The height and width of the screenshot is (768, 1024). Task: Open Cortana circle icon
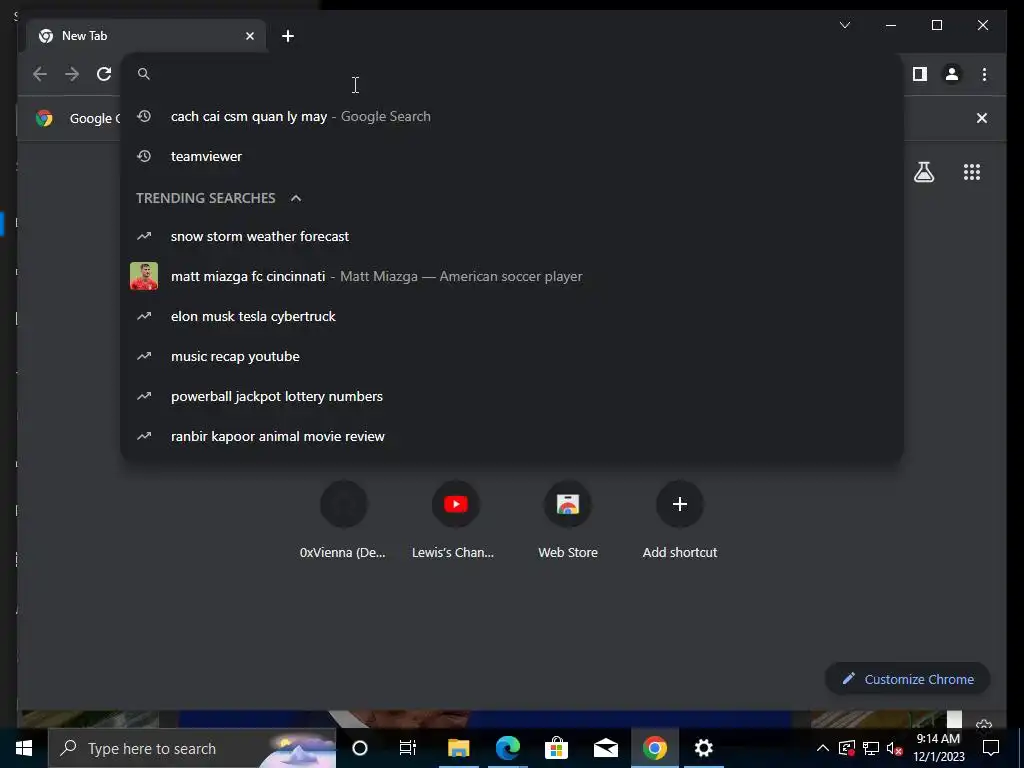(x=360, y=748)
